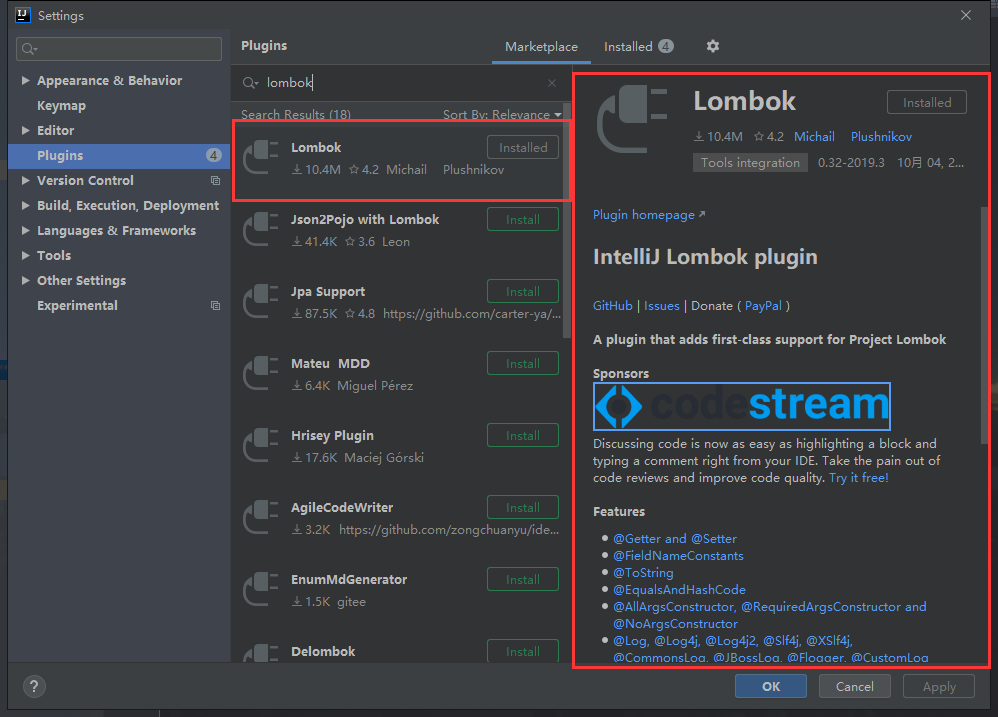Click Installed button in Lombok details header
Image resolution: width=998 pixels, height=717 pixels.
tap(927, 102)
